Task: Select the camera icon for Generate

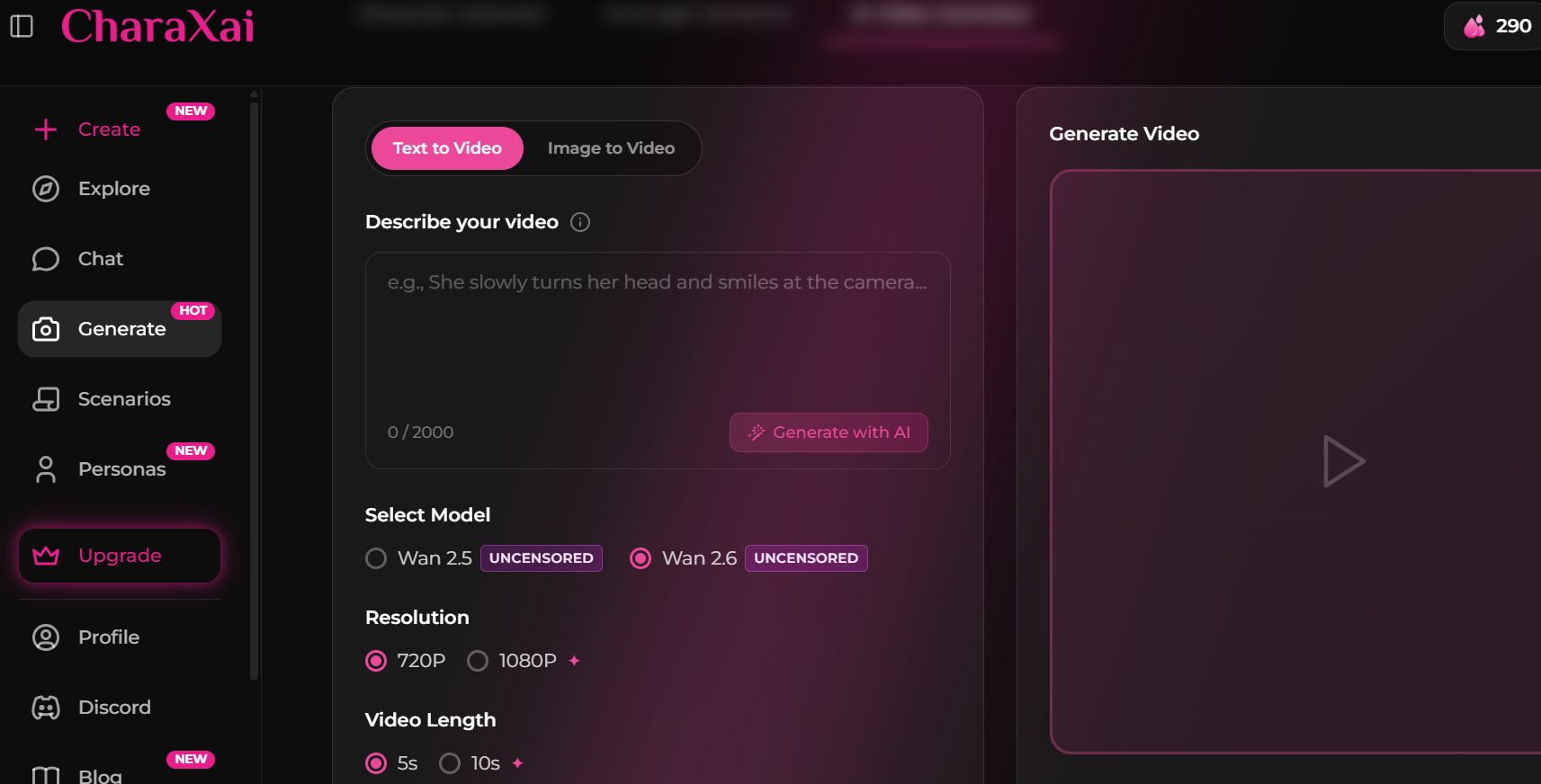Action: pos(46,329)
